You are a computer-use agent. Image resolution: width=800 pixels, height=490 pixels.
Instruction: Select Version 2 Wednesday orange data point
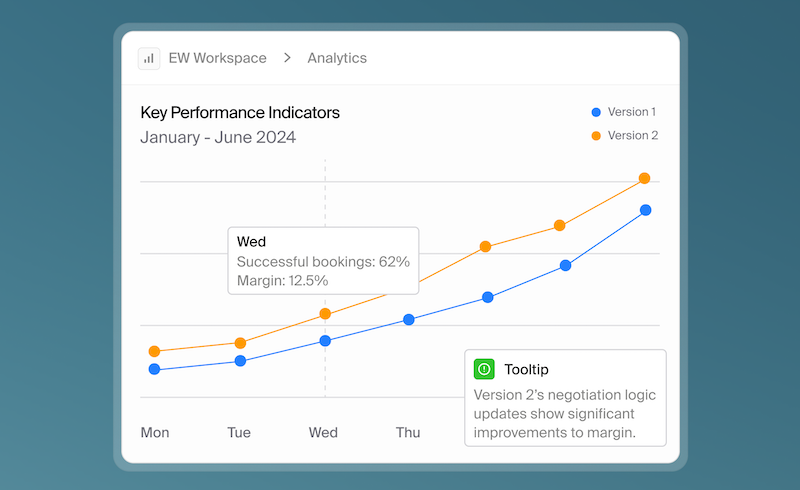click(x=325, y=314)
